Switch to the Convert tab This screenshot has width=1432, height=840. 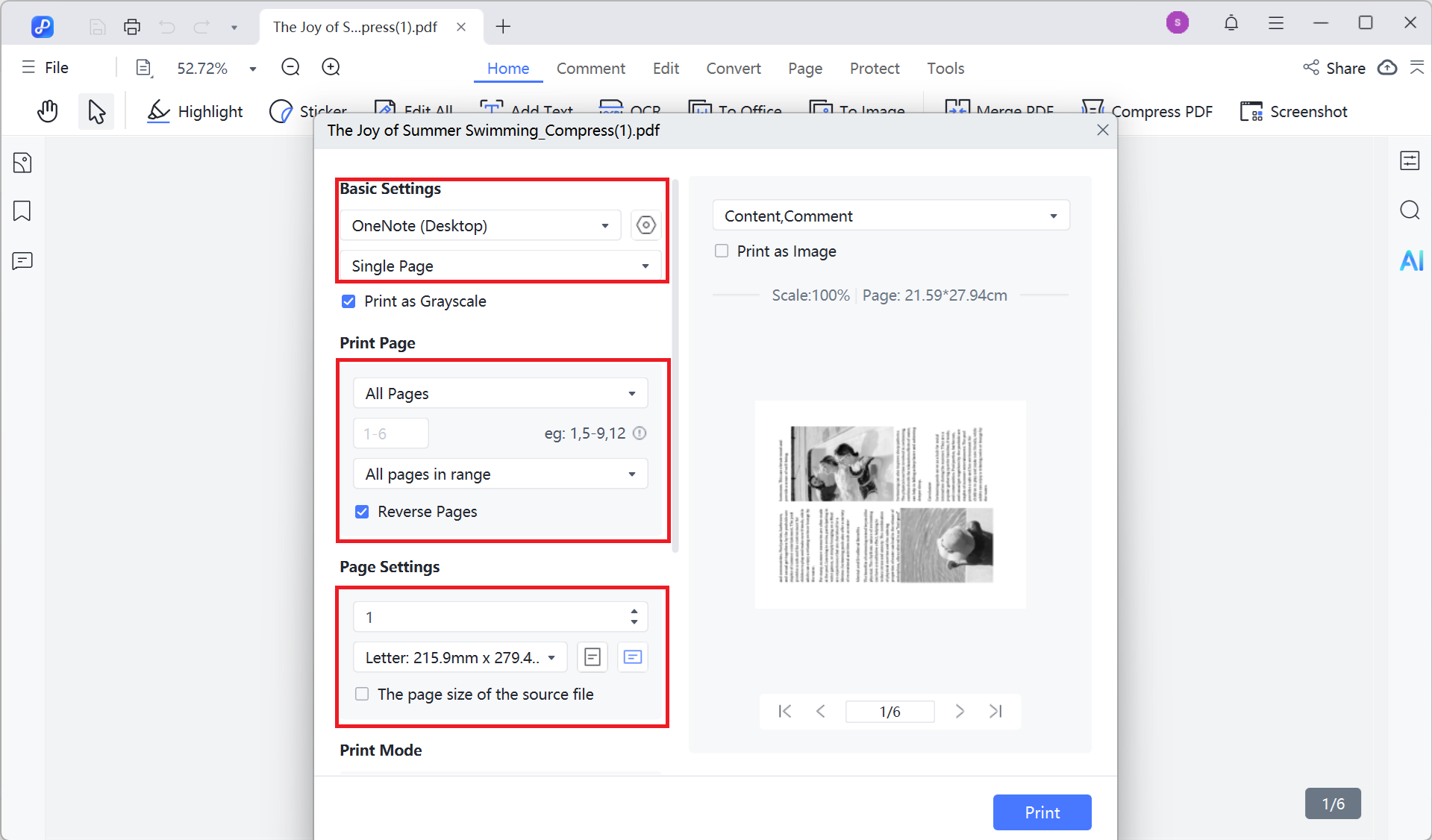click(733, 68)
